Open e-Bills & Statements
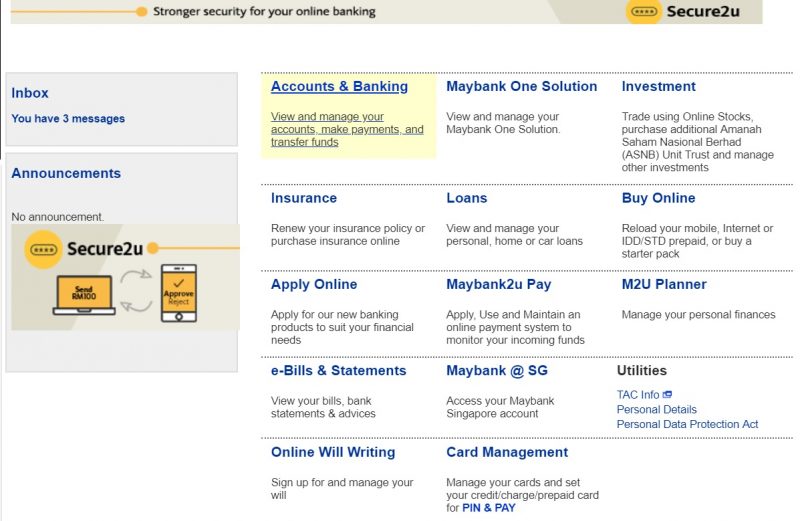 [338, 370]
